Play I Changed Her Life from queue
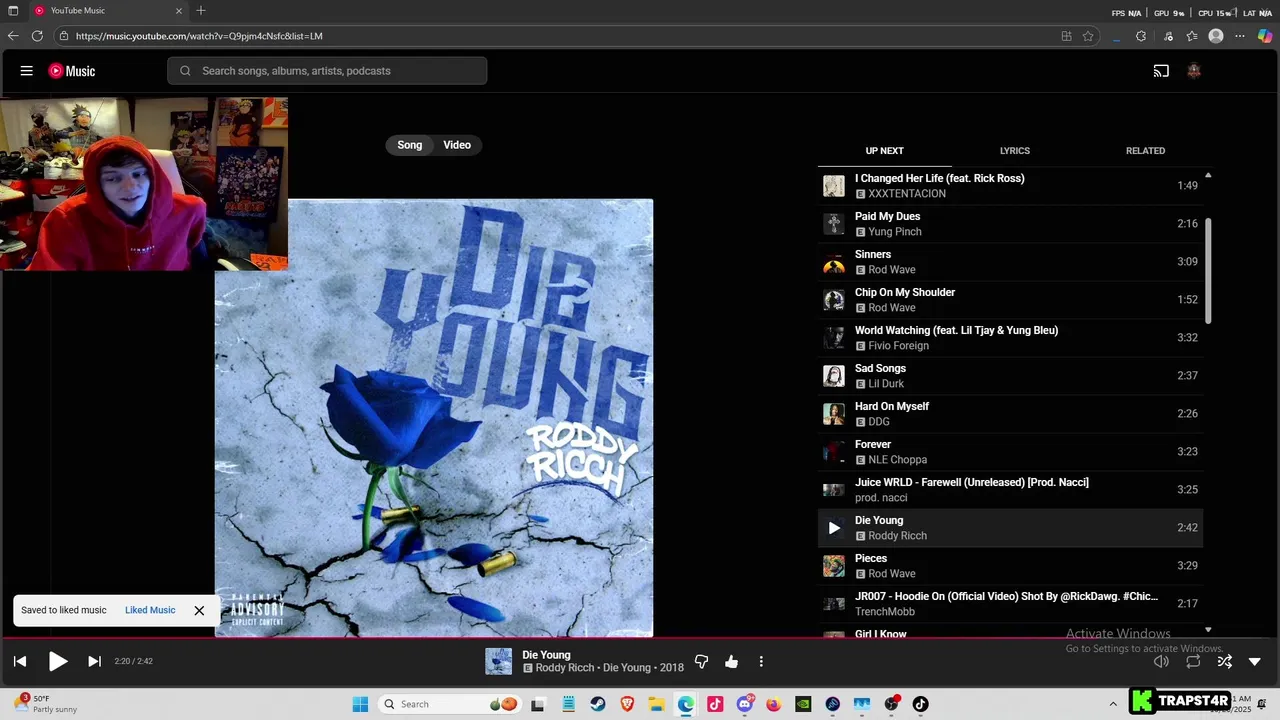1280x720 pixels. (x=1010, y=186)
